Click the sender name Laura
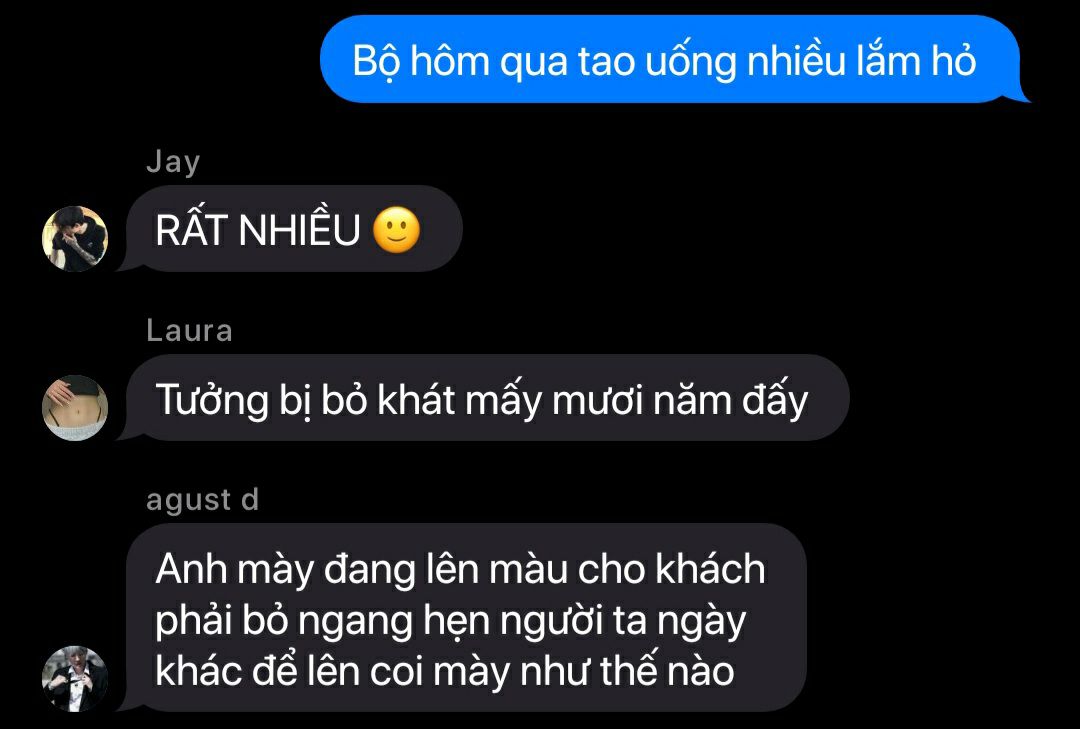The width and height of the screenshot is (1080, 729). tap(189, 330)
